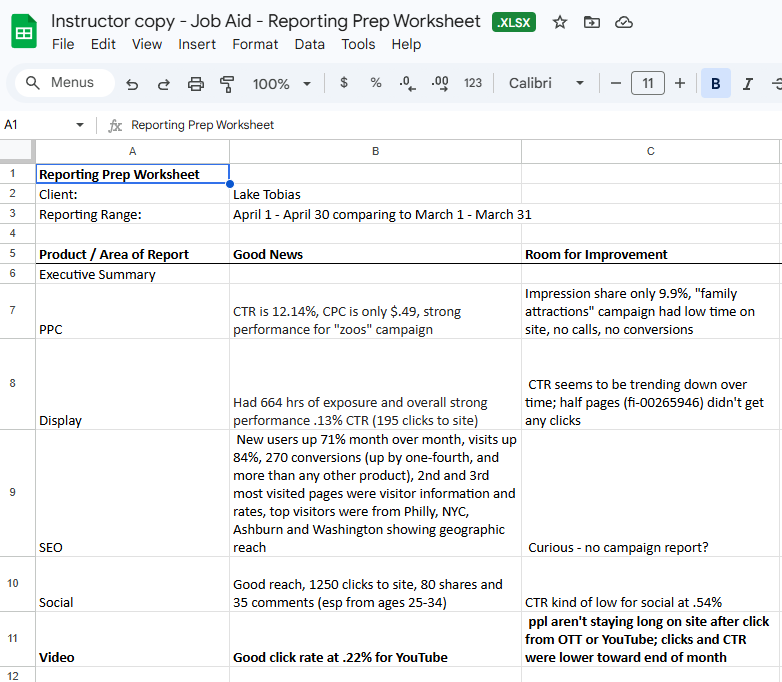
Task: Activate the paint format tool
Action: coord(227,84)
